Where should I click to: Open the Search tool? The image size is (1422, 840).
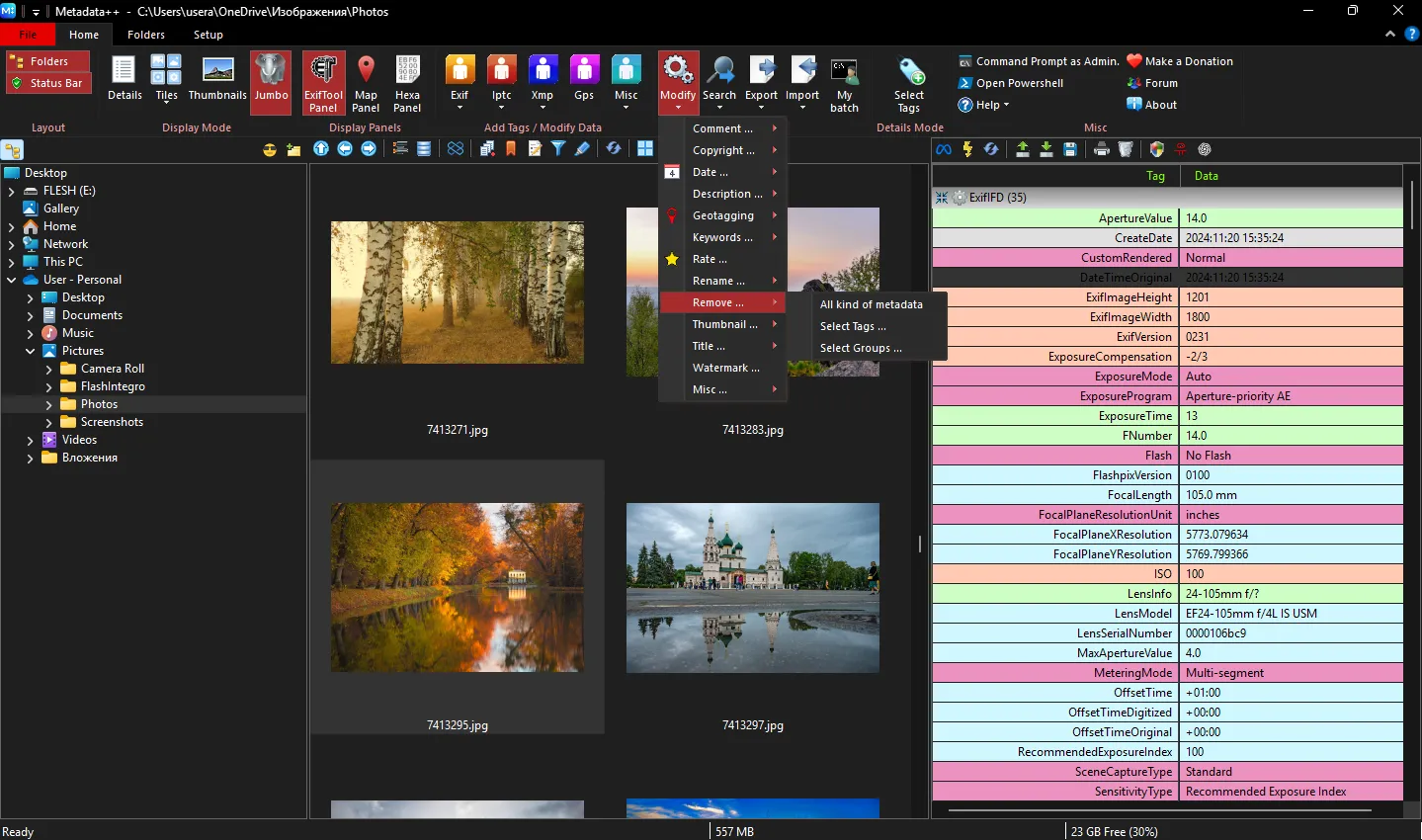(719, 83)
